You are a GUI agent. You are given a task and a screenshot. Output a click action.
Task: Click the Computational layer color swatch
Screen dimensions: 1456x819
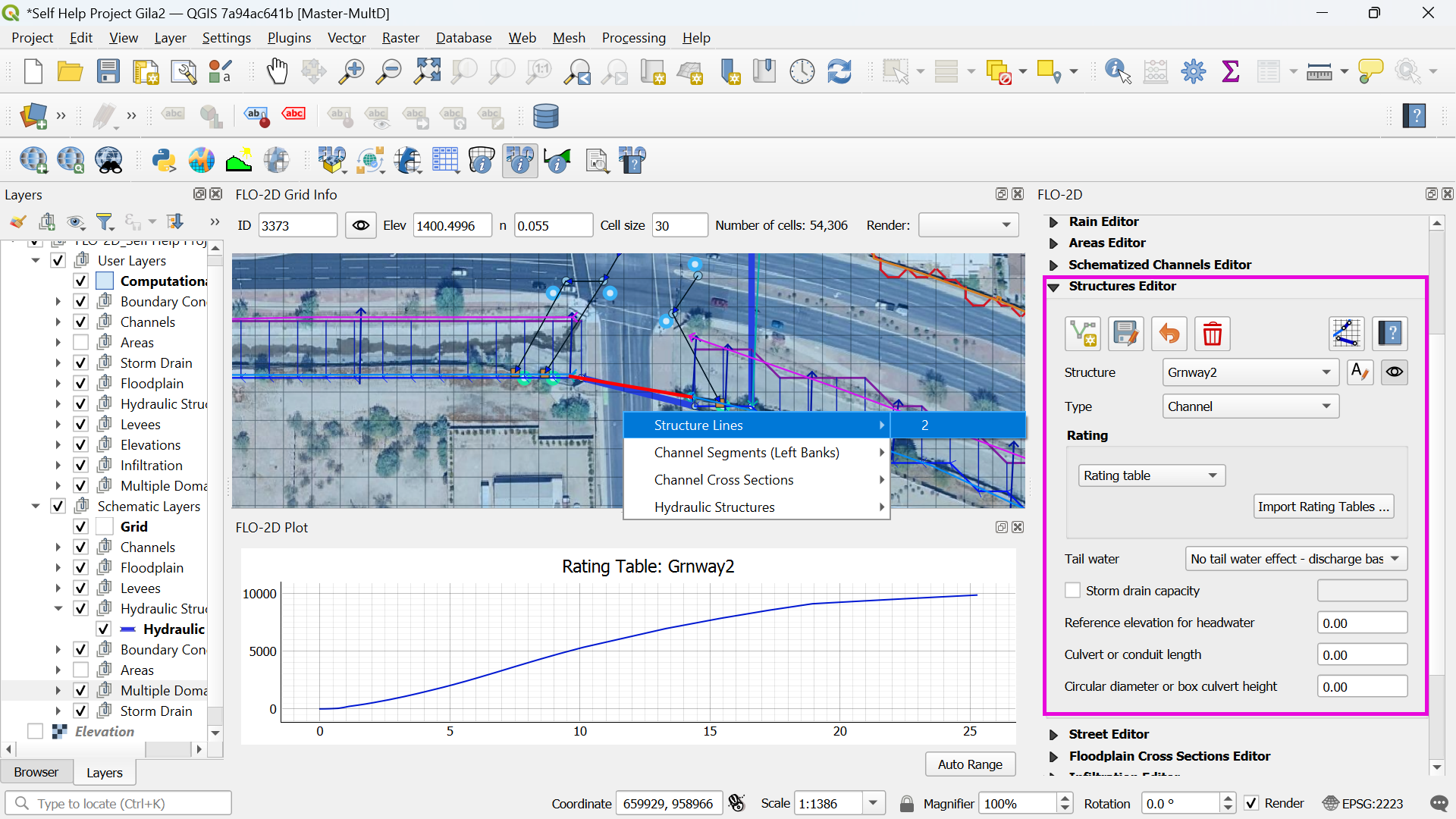point(105,281)
